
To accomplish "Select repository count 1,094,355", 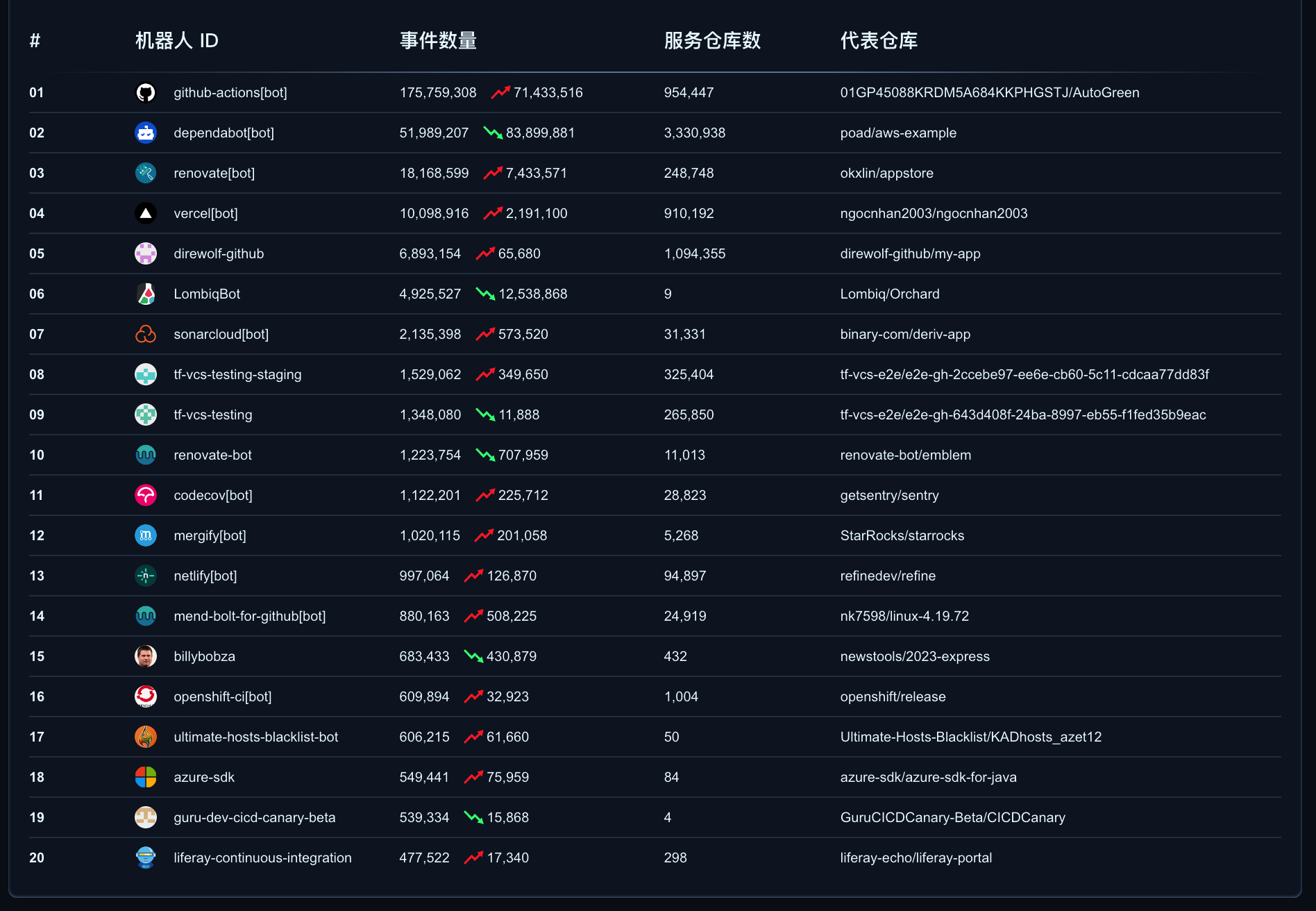I will (x=694, y=253).
